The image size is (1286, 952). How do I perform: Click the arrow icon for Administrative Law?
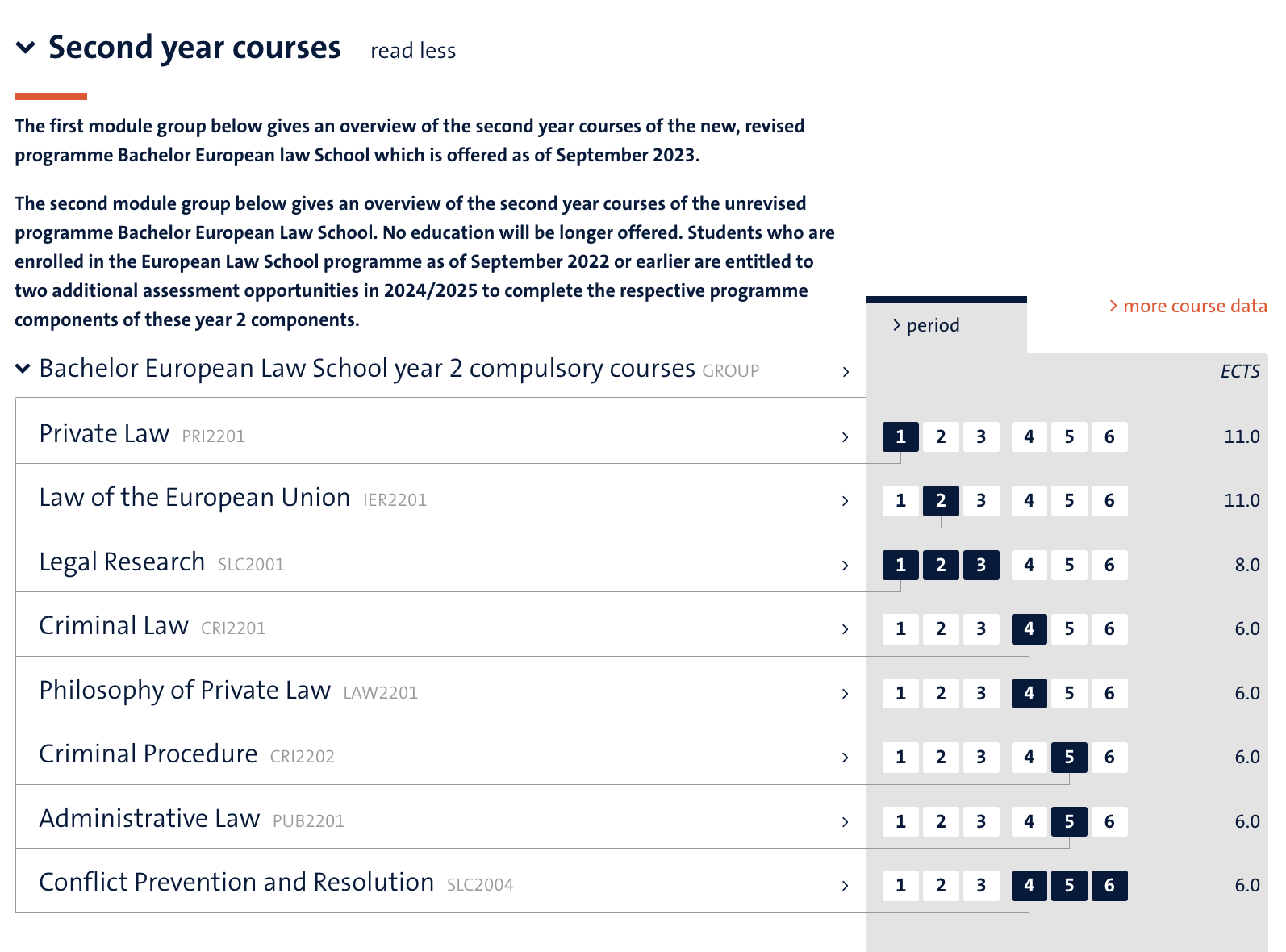coord(845,821)
